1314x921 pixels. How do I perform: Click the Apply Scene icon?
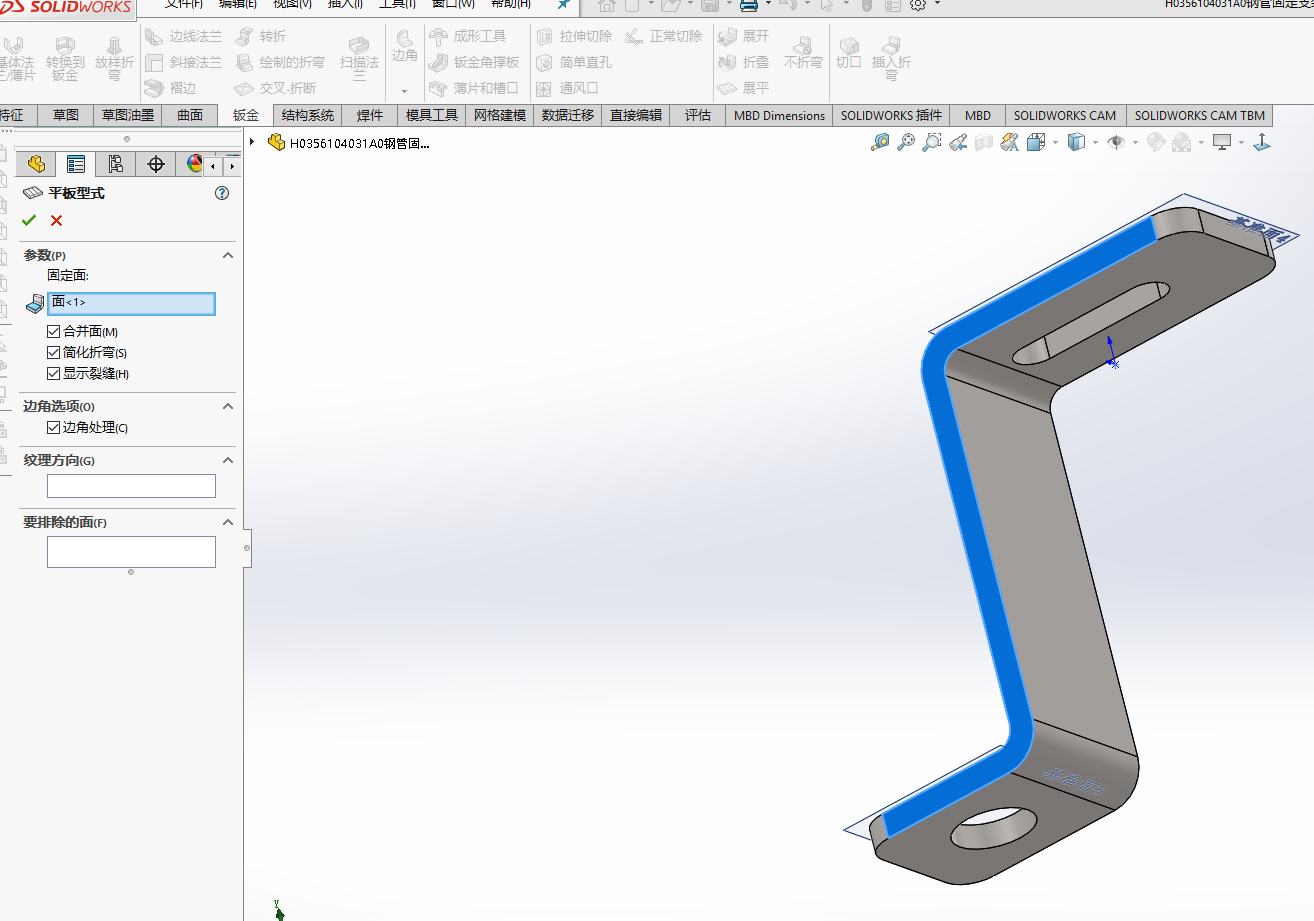pos(1182,143)
